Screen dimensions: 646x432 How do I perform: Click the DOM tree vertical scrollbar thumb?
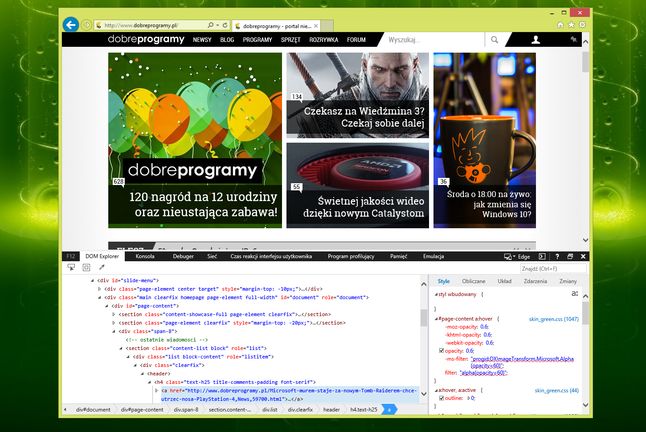pos(424,318)
